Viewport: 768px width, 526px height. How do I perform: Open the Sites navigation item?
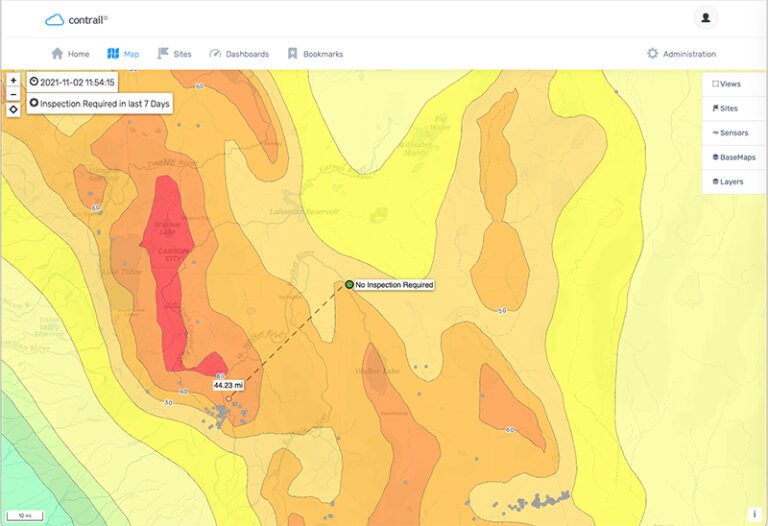coord(176,54)
